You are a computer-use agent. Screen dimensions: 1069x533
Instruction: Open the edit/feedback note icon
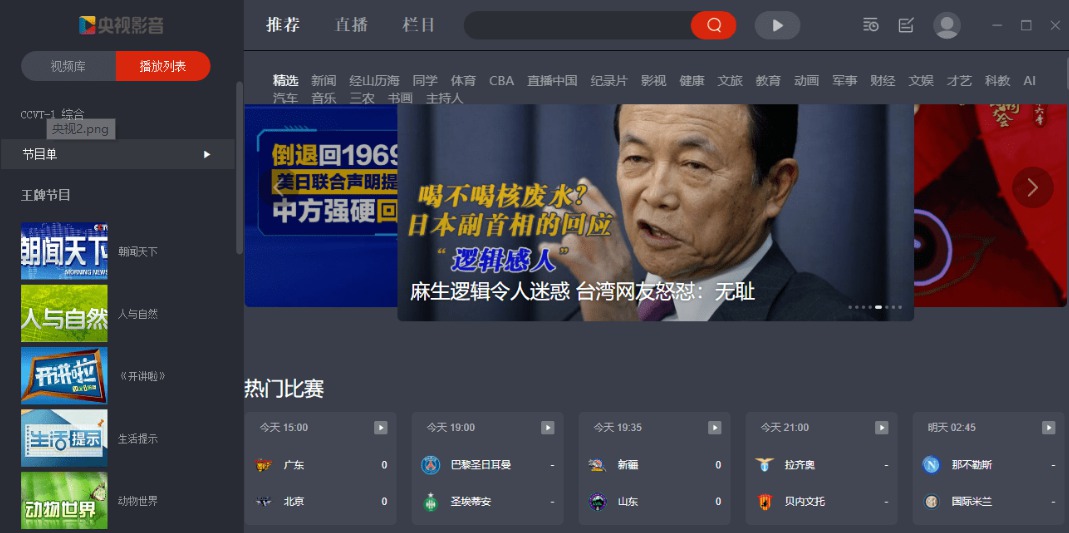(905, 25)
